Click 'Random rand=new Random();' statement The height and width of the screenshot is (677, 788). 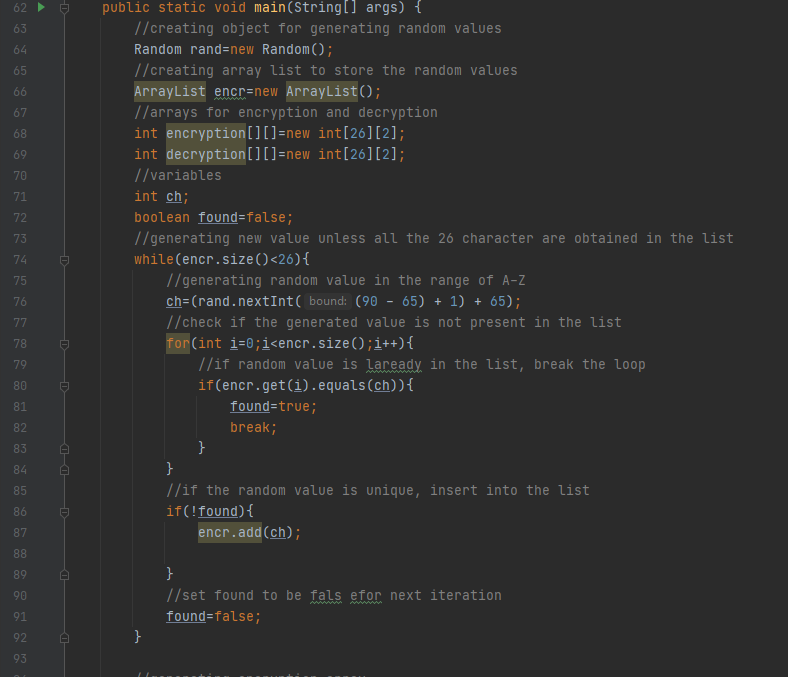pyautogui.click(x=234, y=49)
